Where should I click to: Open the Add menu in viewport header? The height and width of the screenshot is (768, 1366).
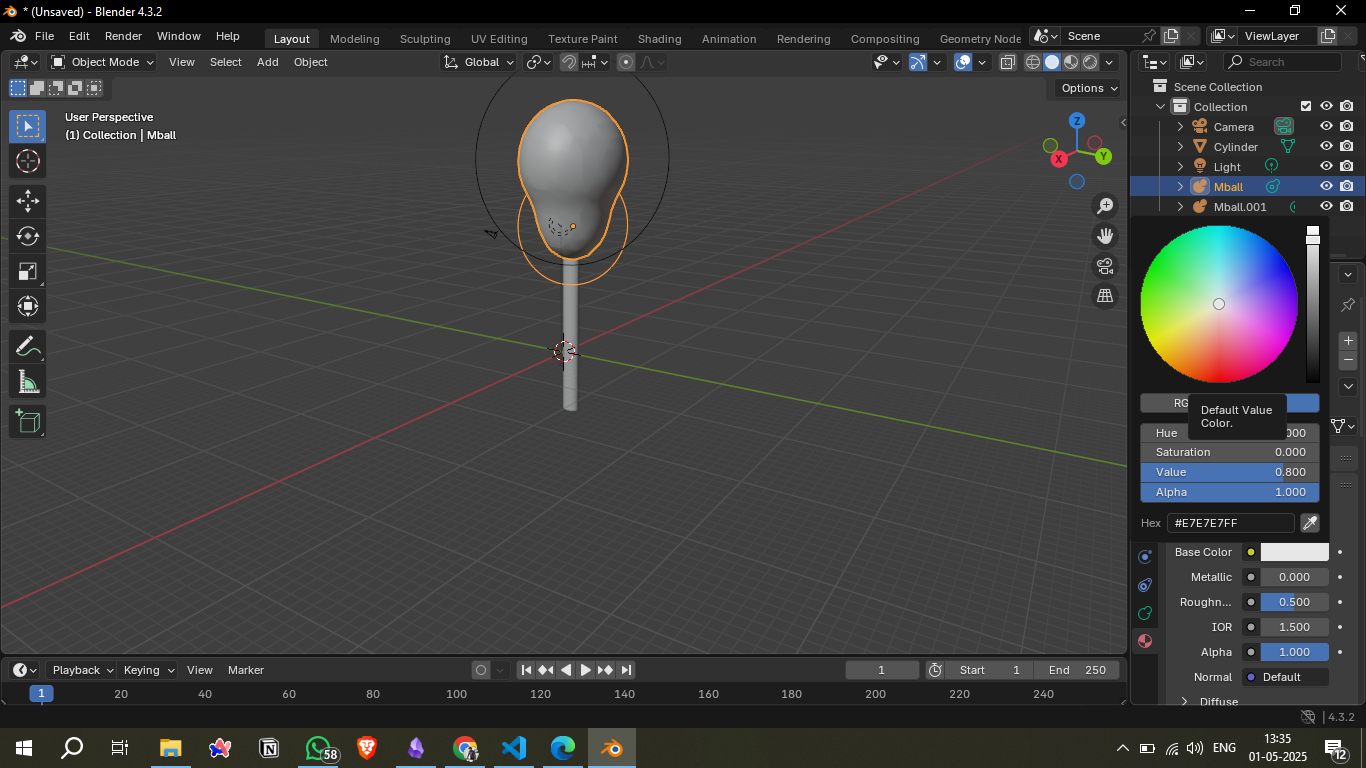point(268,62)
